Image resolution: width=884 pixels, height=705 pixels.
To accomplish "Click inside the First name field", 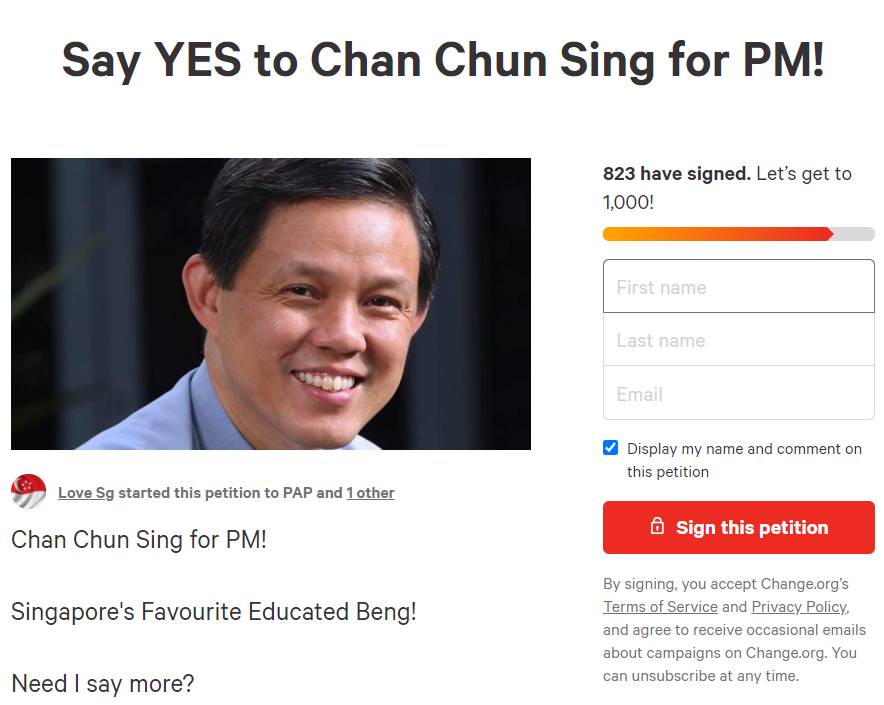I will tap(738, 286).
